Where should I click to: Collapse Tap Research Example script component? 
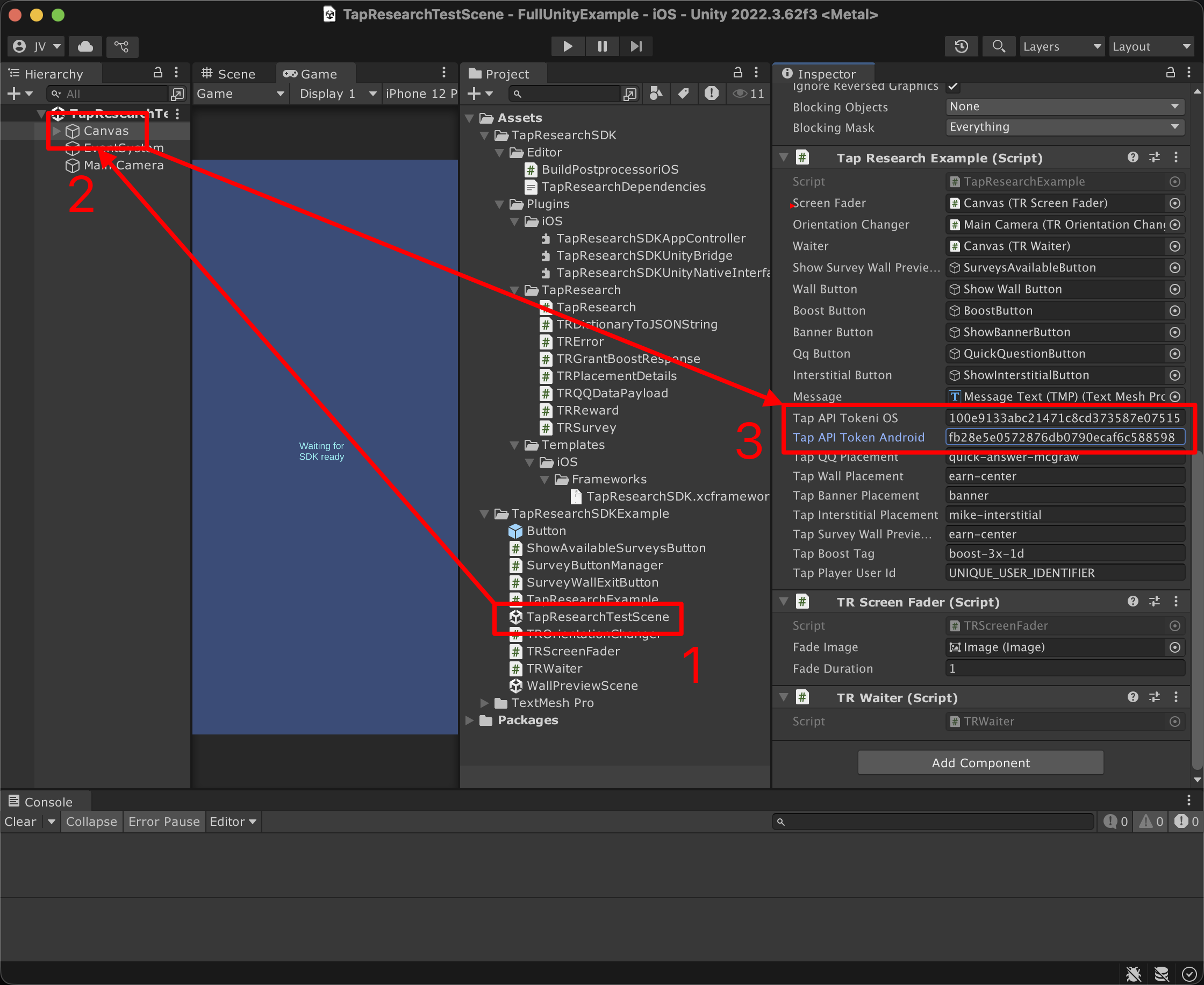tap(784, 158)
